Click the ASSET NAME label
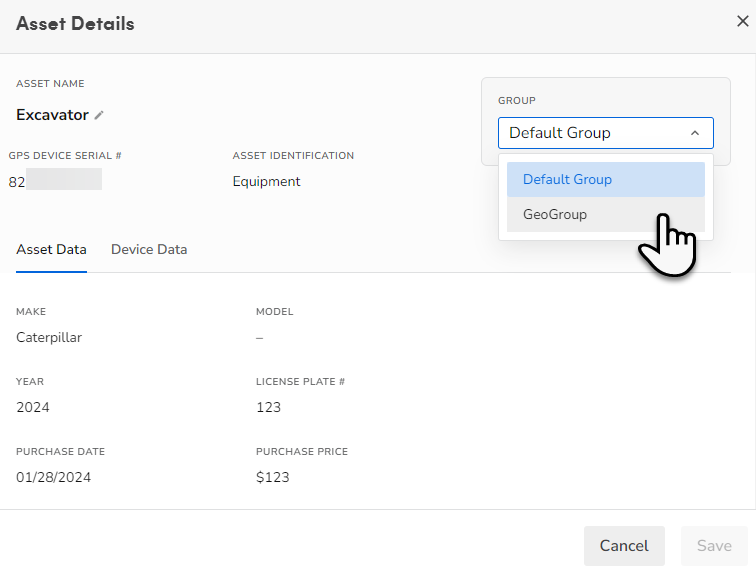Image resolution: width=756 pixels, height=571 pixels. (x=50, y=83)
